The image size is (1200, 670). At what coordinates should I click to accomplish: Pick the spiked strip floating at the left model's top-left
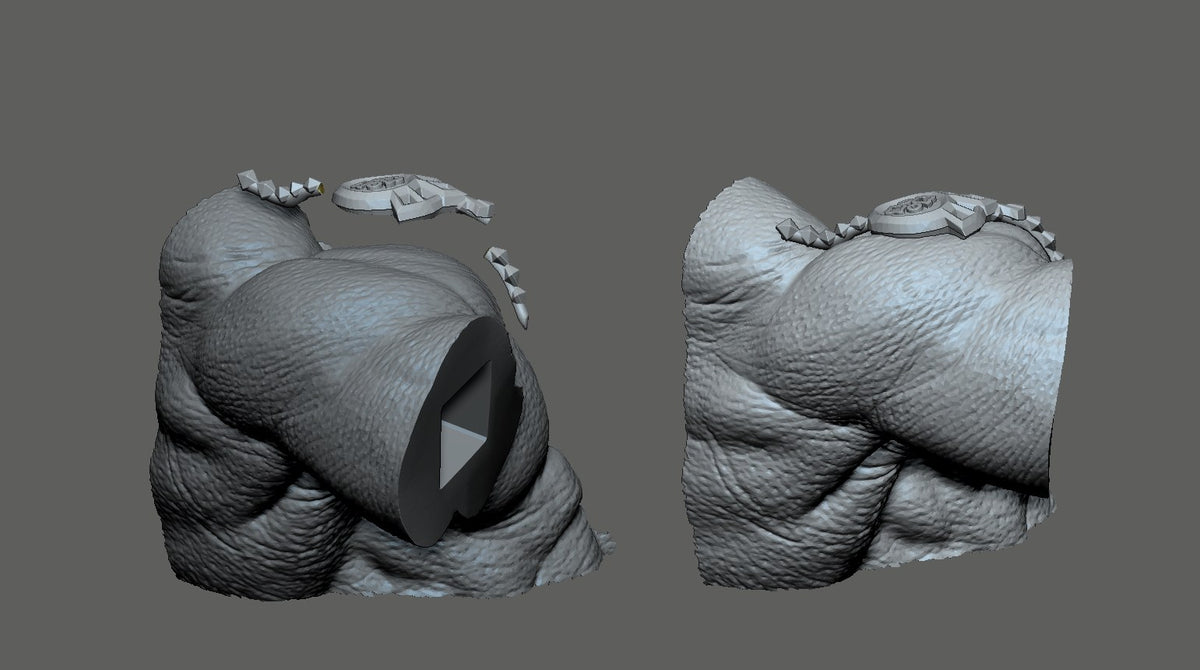pyautogui.click(x=280, y=190)
